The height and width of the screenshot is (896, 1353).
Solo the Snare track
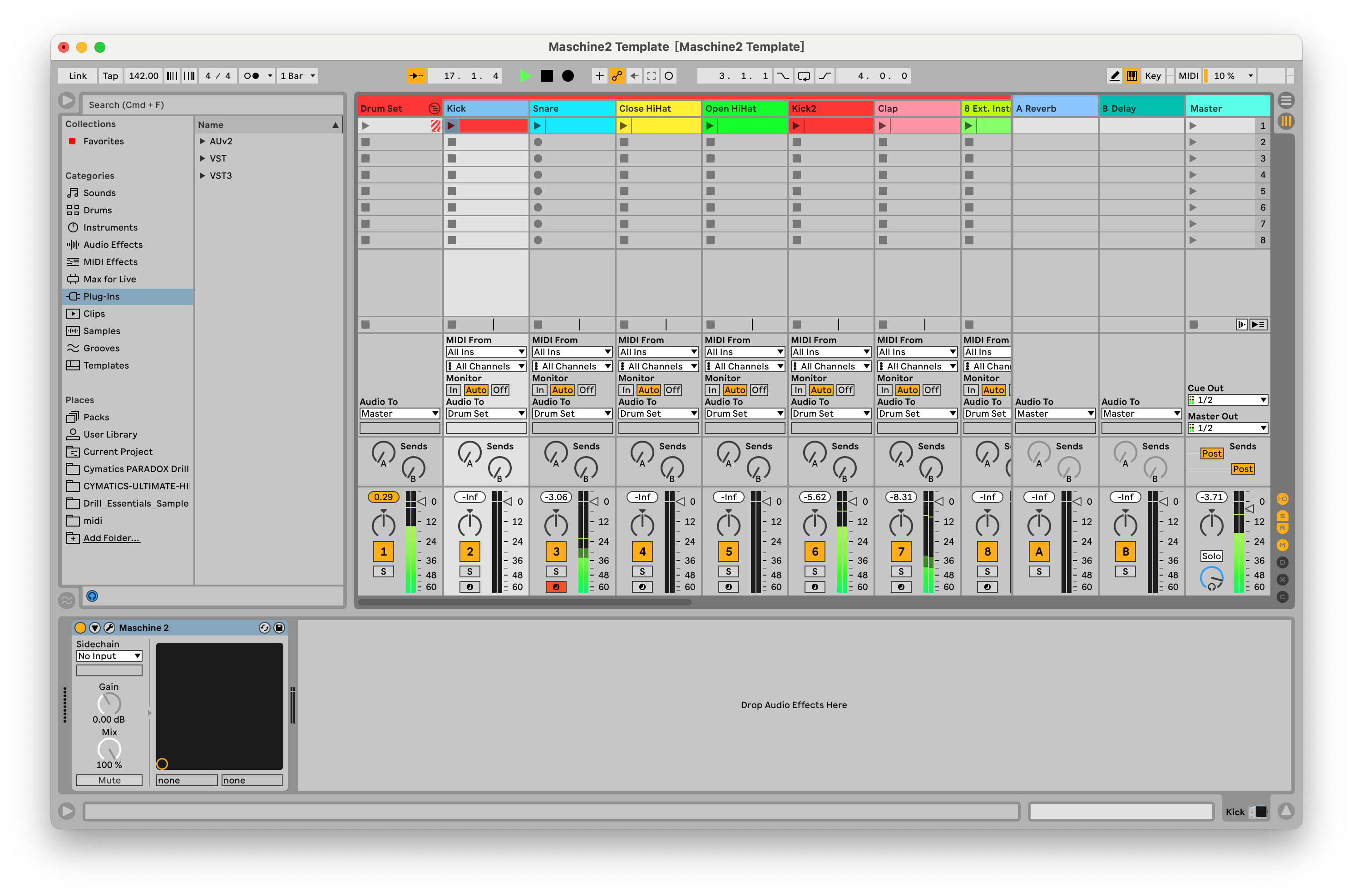556,571
